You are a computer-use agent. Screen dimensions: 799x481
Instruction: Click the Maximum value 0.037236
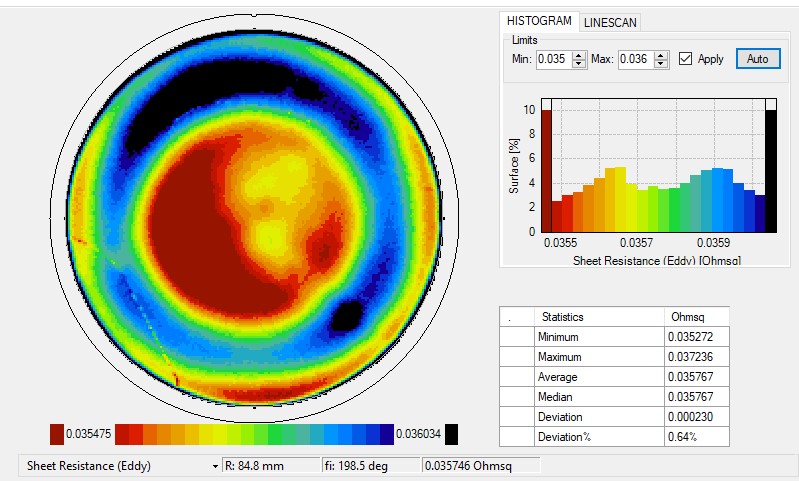(x=697, y=357)
